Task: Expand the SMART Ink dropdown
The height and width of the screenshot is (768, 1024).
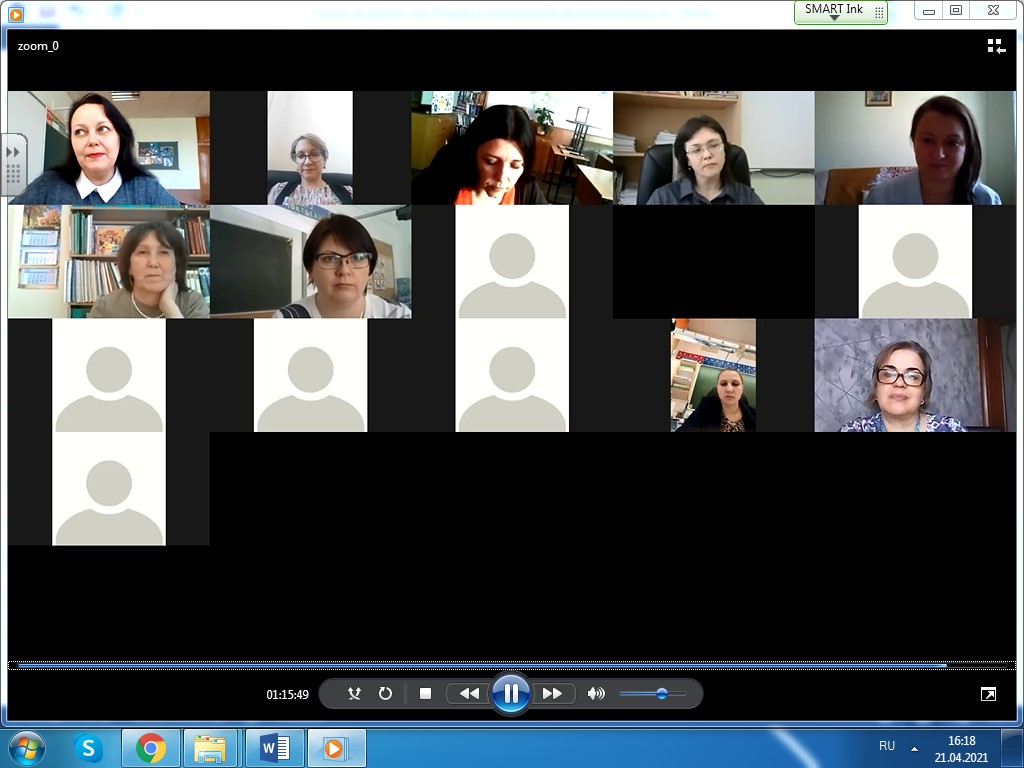Action: pyautogui.click(x=834, y=17)
